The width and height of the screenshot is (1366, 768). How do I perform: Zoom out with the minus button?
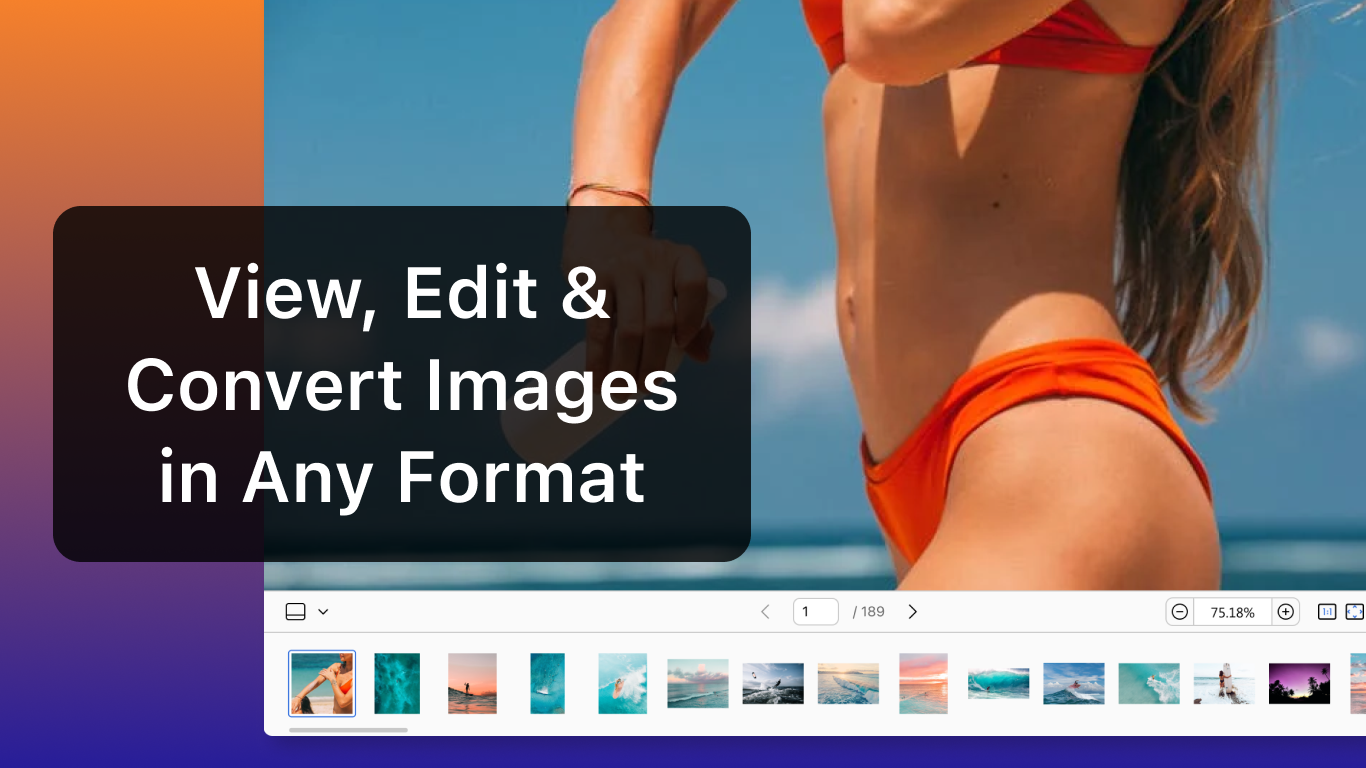click(x=1180, y=612)
